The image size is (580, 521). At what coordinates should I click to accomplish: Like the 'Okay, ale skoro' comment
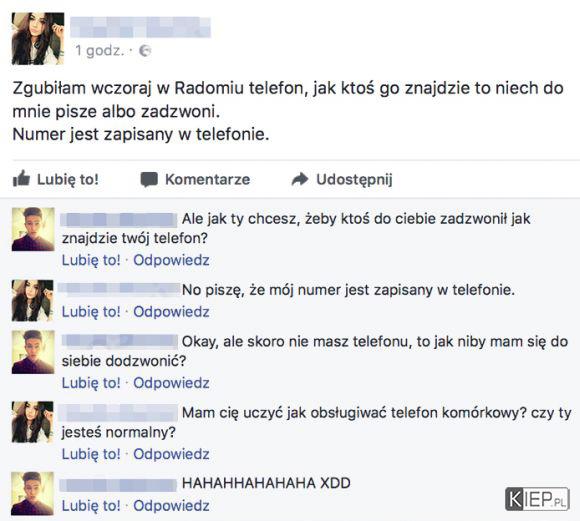pyautogui.click(x=91, y=383)
